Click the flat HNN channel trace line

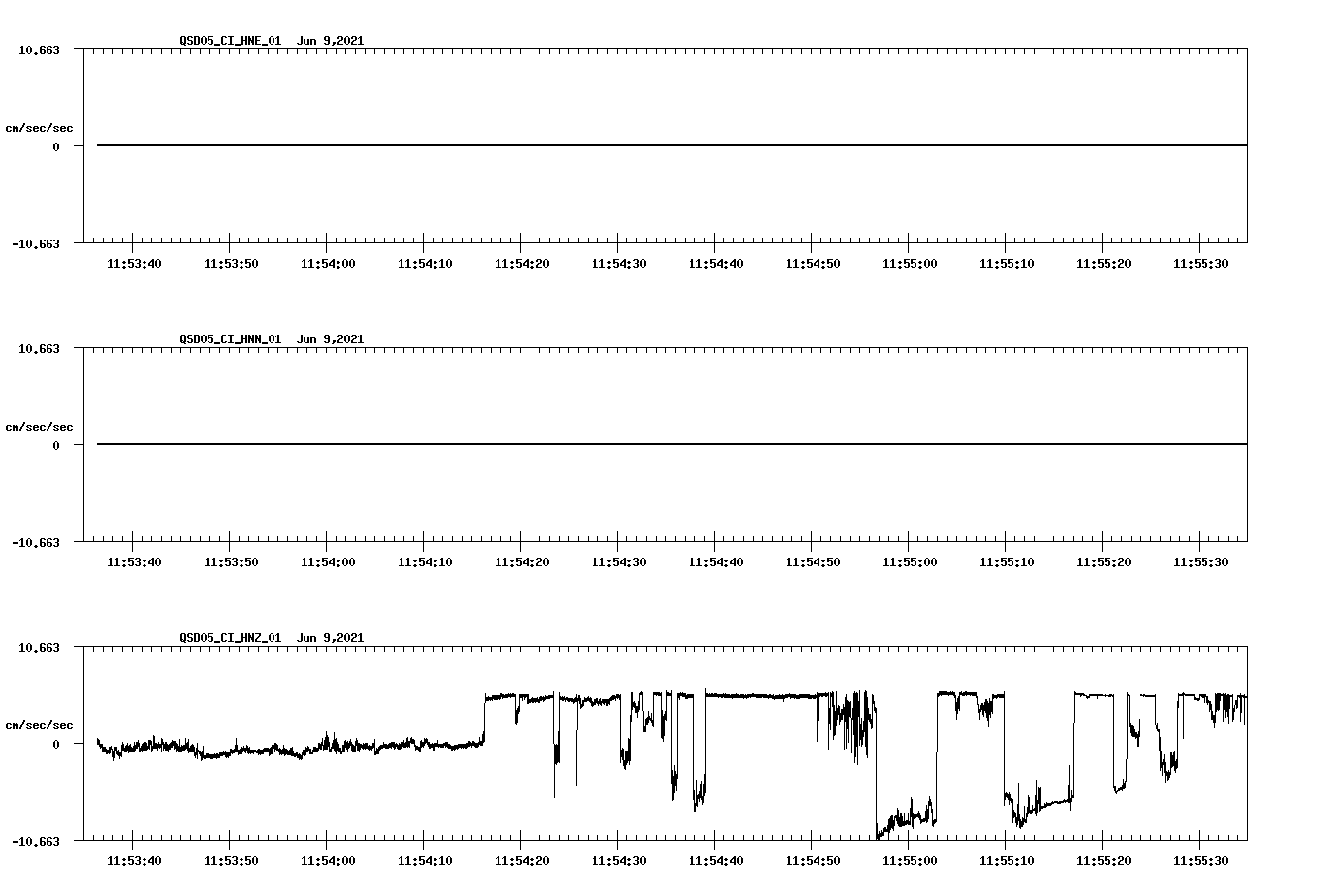pos(672,444)
